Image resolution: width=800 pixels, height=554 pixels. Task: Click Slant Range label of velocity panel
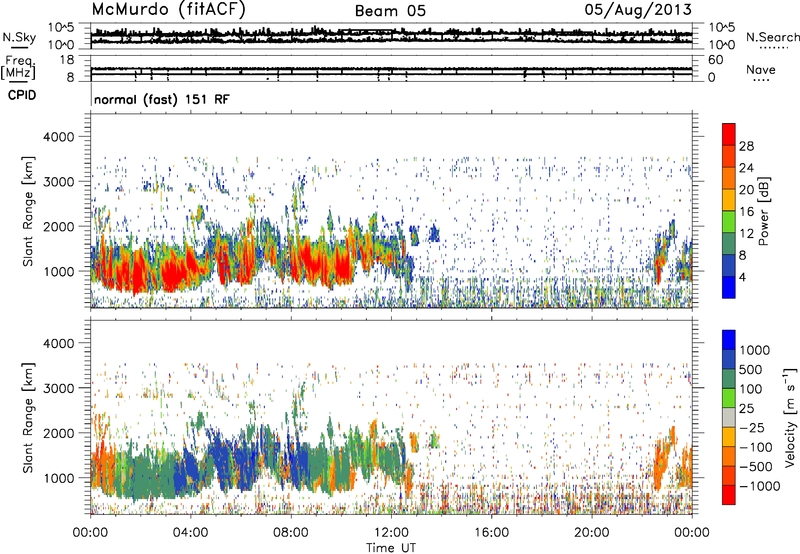[x=28, y=417]
